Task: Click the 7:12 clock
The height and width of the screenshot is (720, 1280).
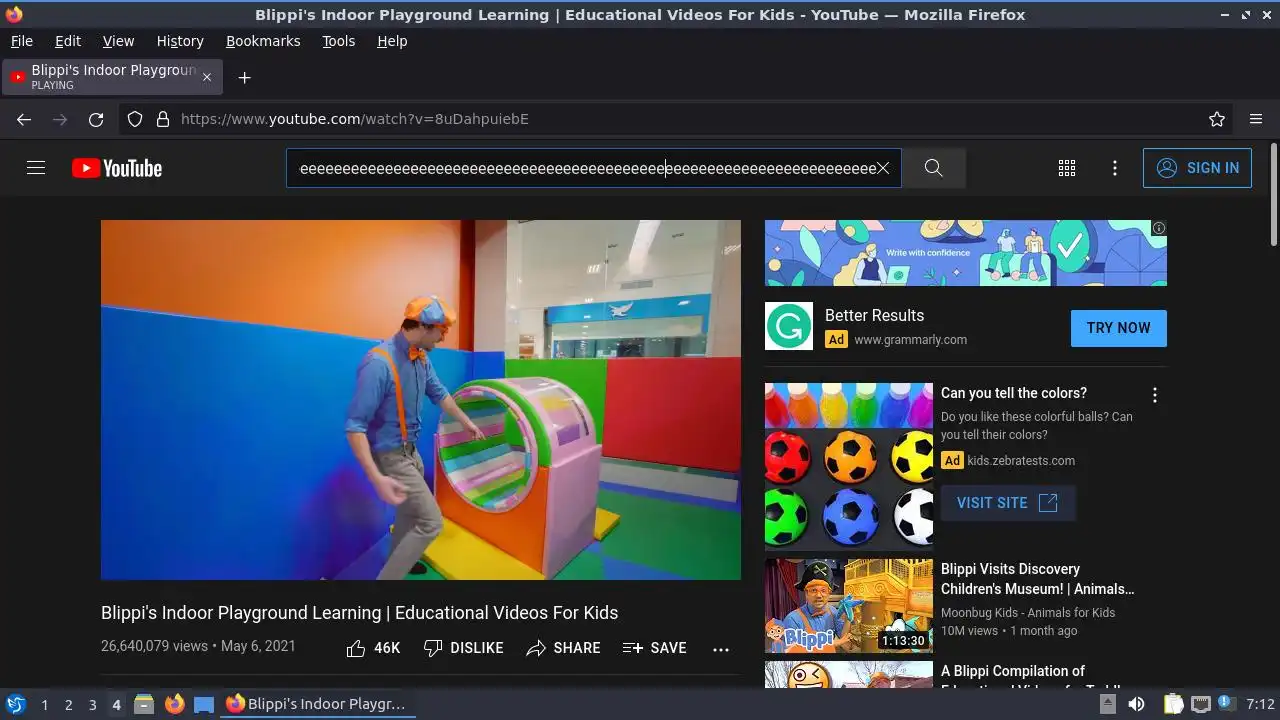Action: tap(1260, 705)
